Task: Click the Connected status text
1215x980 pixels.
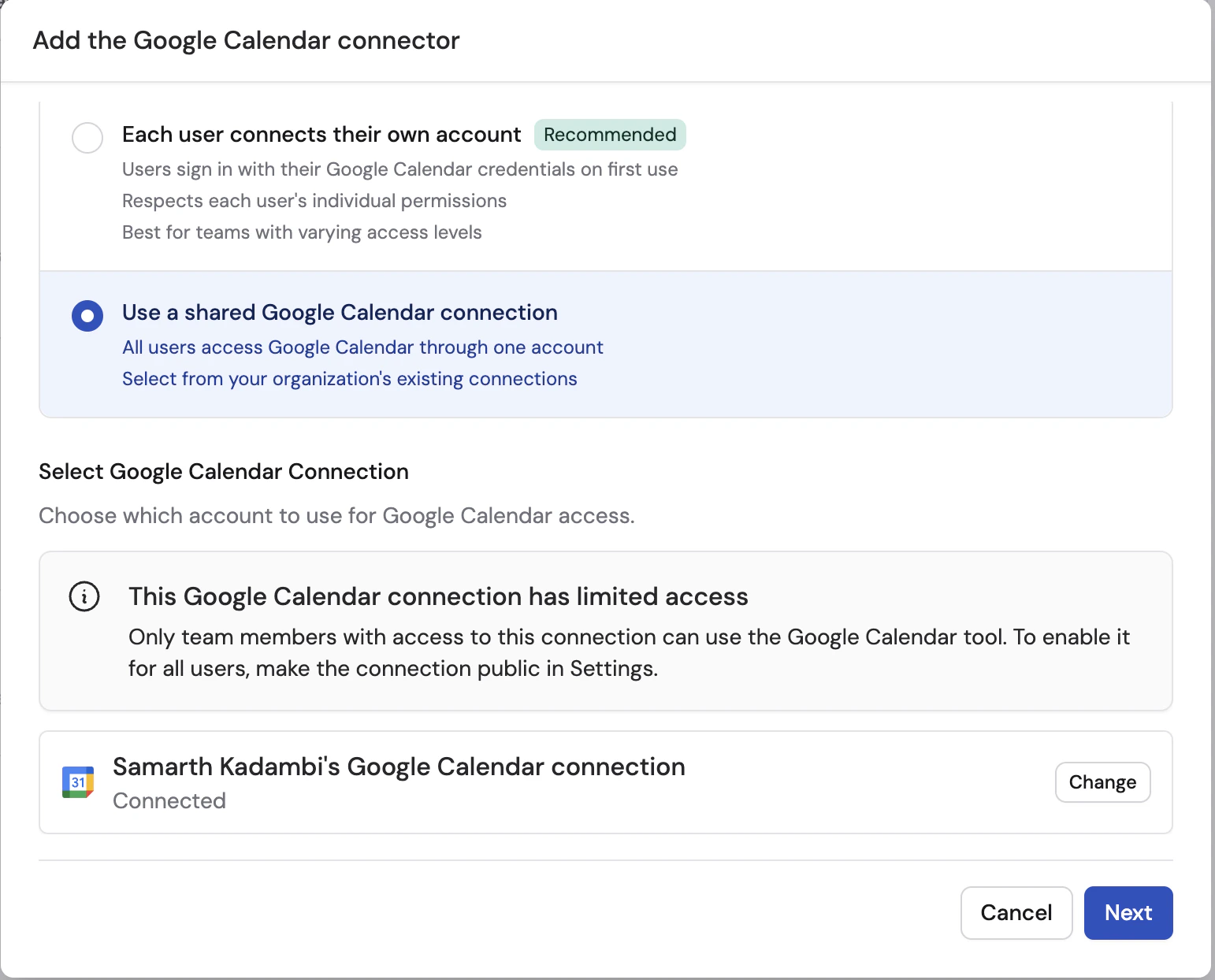Action: 169,800
